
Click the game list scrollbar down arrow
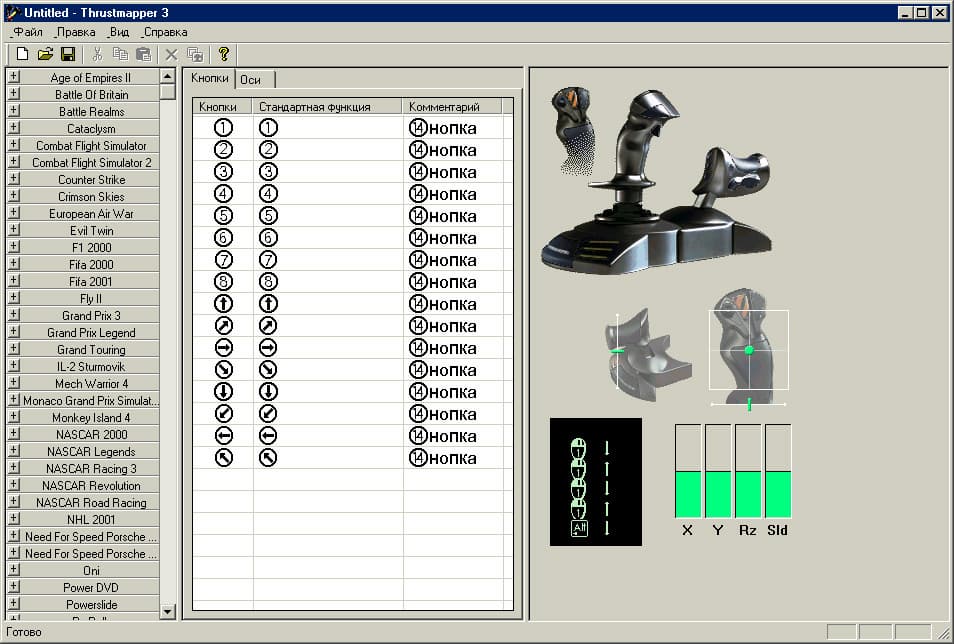pyautogui.click(x=167, y=611)
